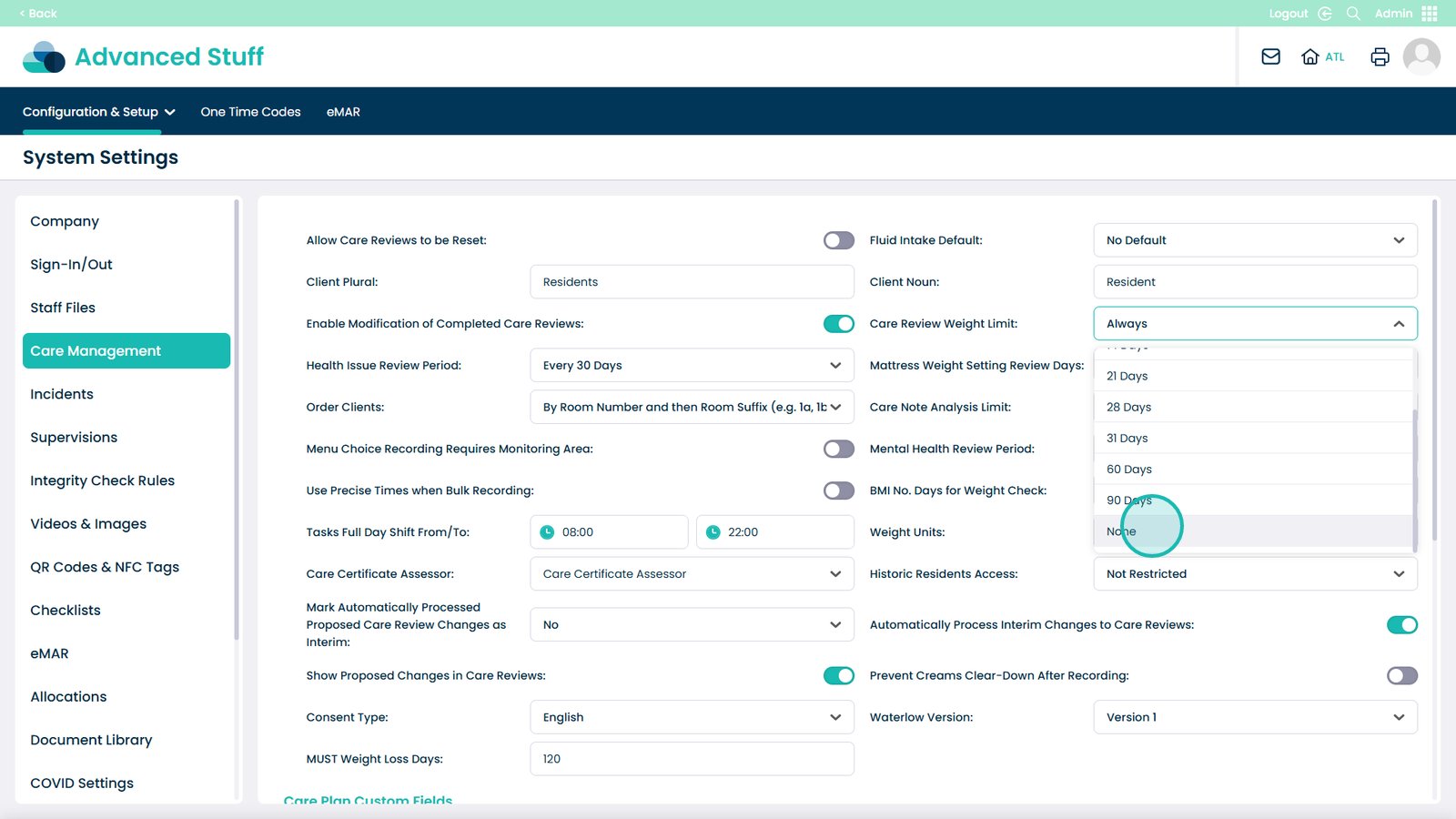Screen dimensions: 1456x819
Task: Click the ATL home icon
Action: coord(1310,56)
